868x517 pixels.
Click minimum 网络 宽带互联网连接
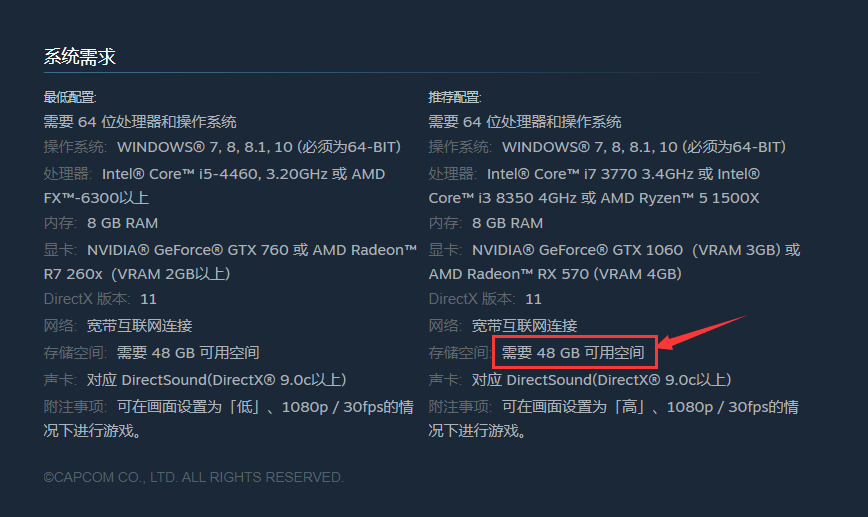coord(118,326)
